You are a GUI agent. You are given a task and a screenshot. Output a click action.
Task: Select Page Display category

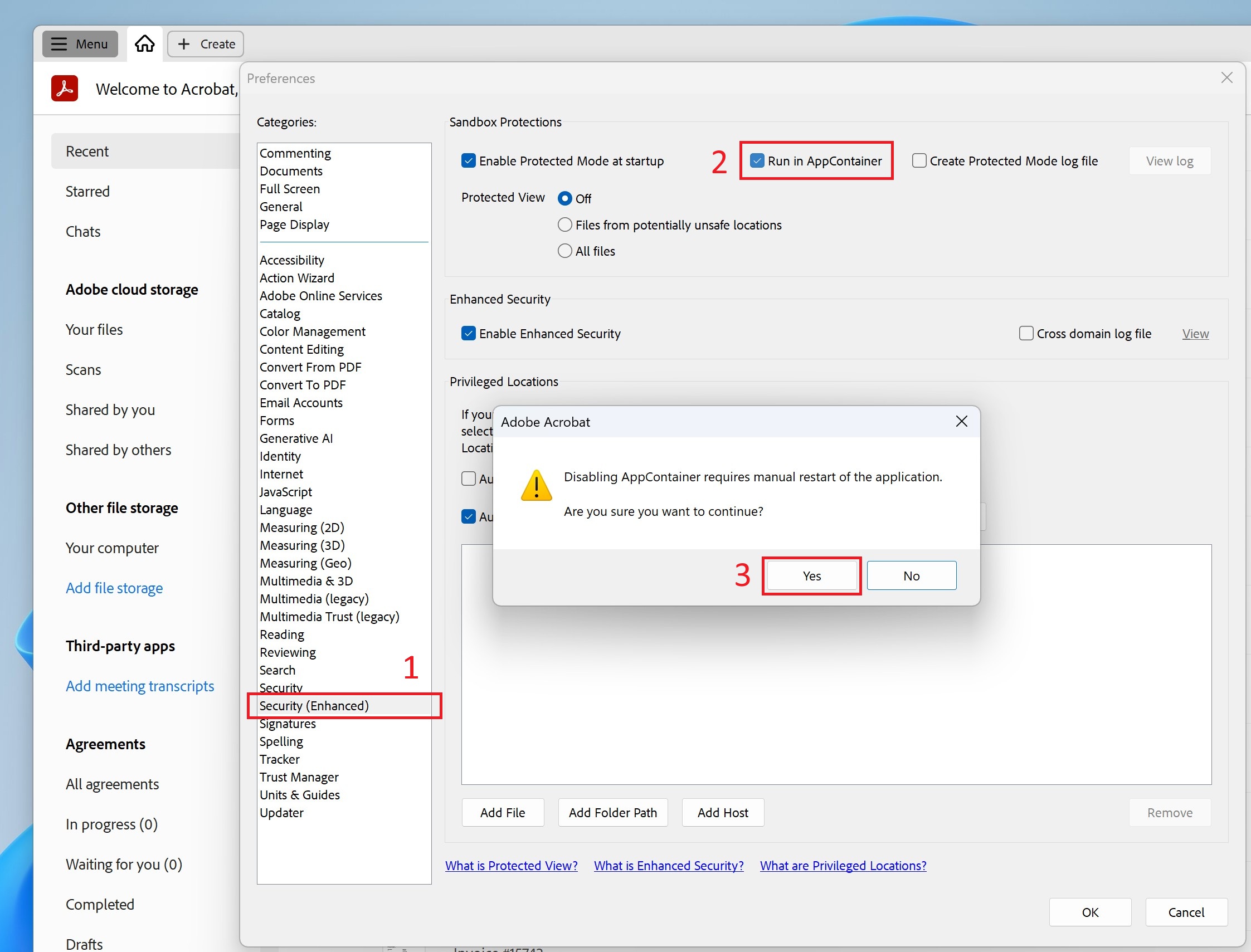(x=343, y=224)
